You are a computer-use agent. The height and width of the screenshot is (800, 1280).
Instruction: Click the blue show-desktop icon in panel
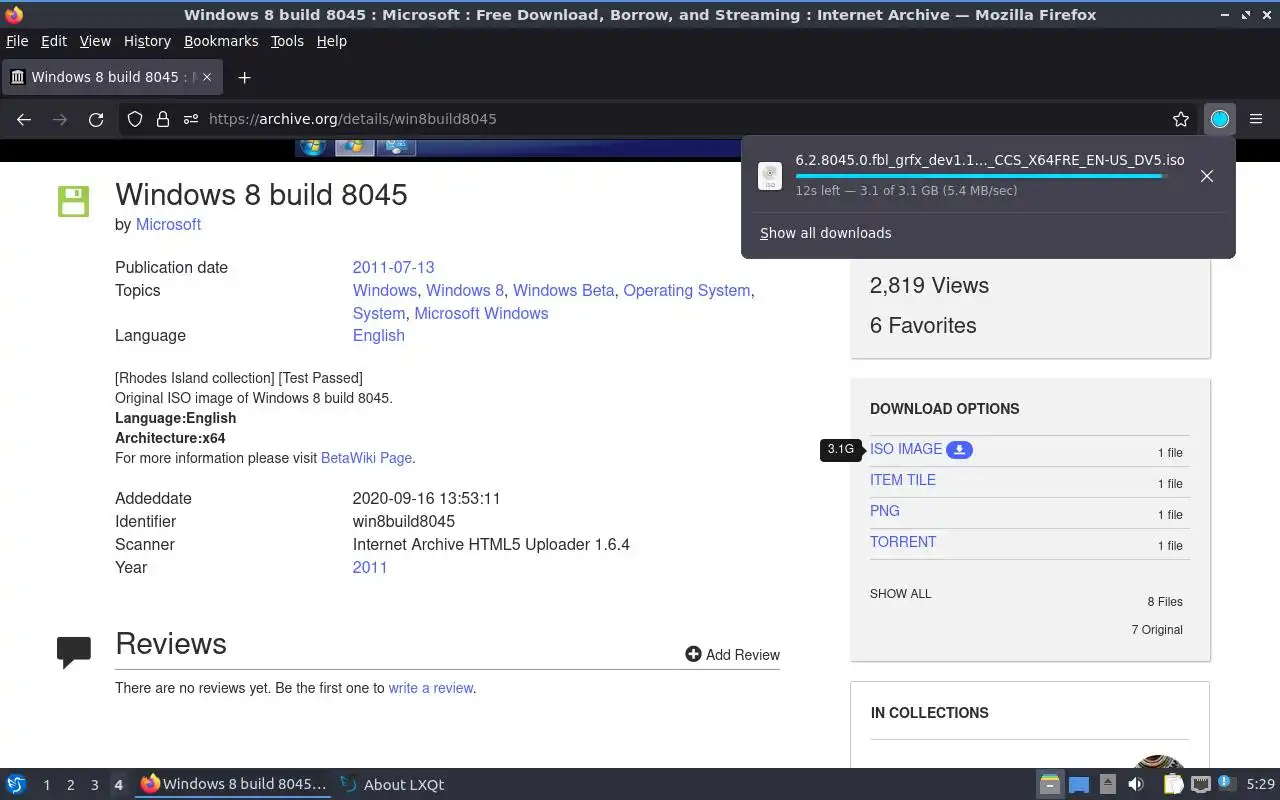click(1079, 784)
